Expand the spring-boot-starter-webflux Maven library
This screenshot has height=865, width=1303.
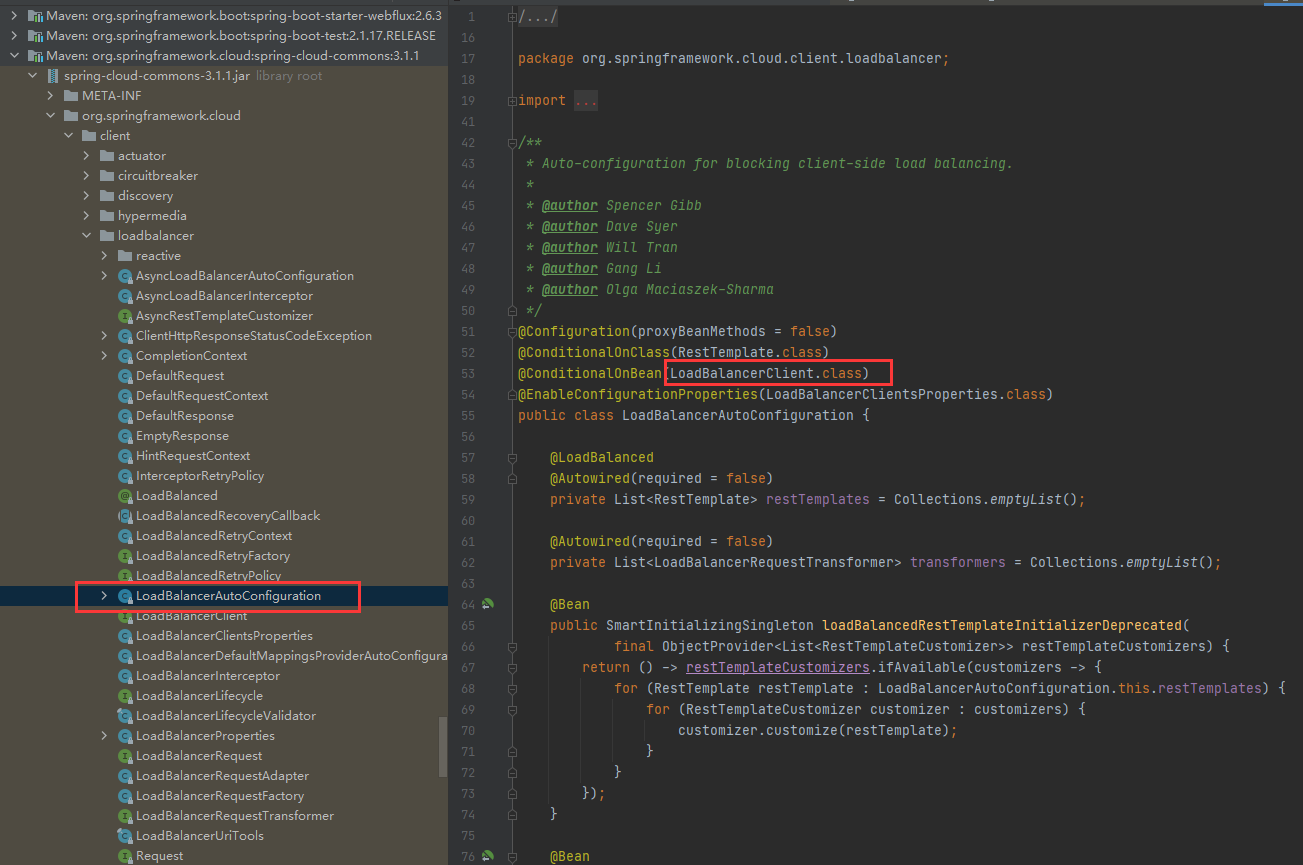[14, 16]
